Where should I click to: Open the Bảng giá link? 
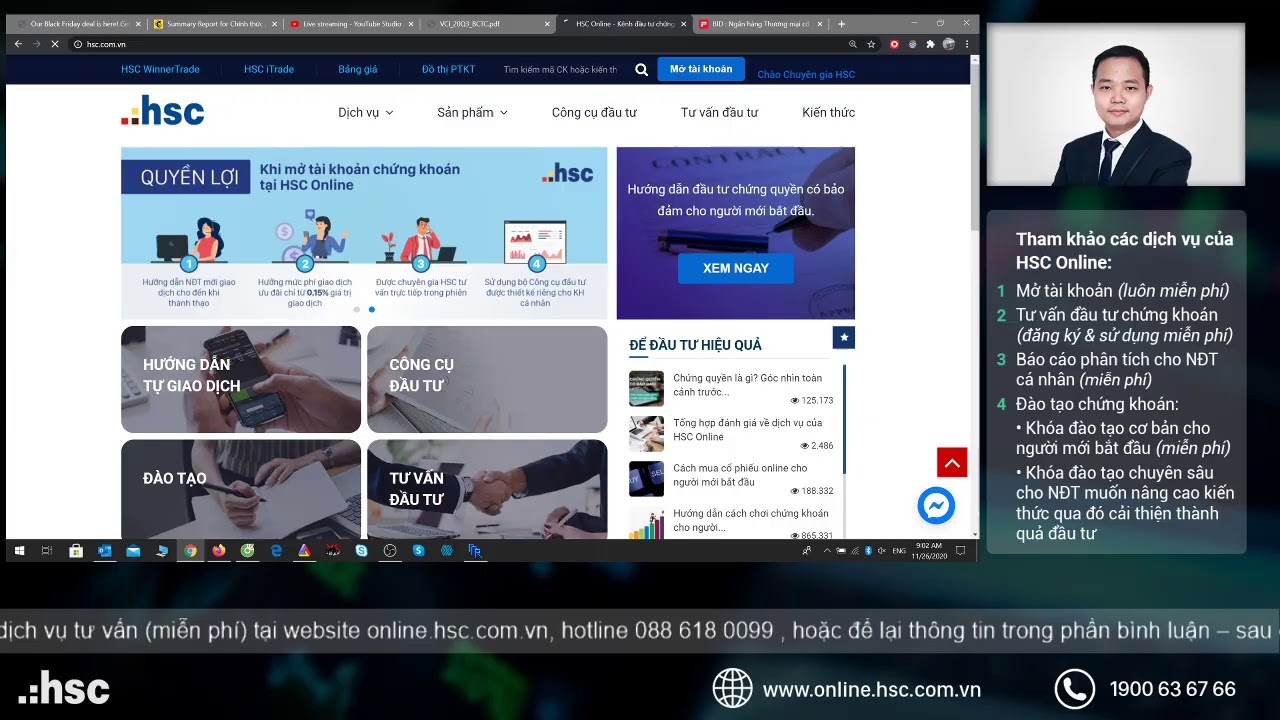click(x=358, y=70)
